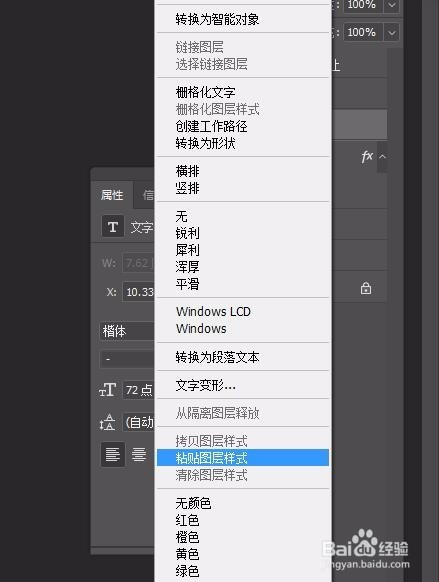439x582 pixels.
Task: Set layer color to 绿色
Action: (x=243, y=571)
